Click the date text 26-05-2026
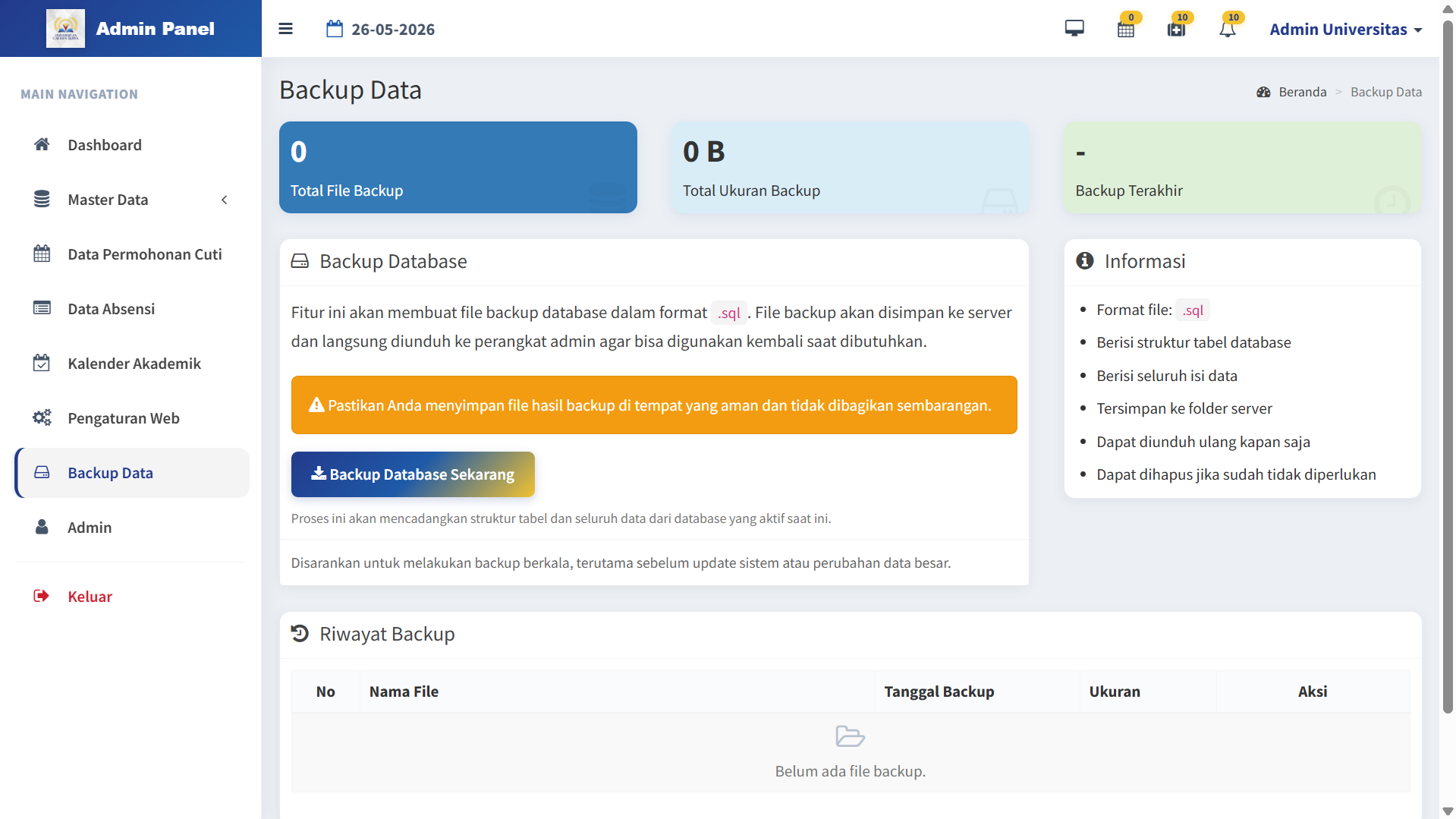Image resolution: width=1456 pixels, height=819 pixels. [x=393, y=30]
